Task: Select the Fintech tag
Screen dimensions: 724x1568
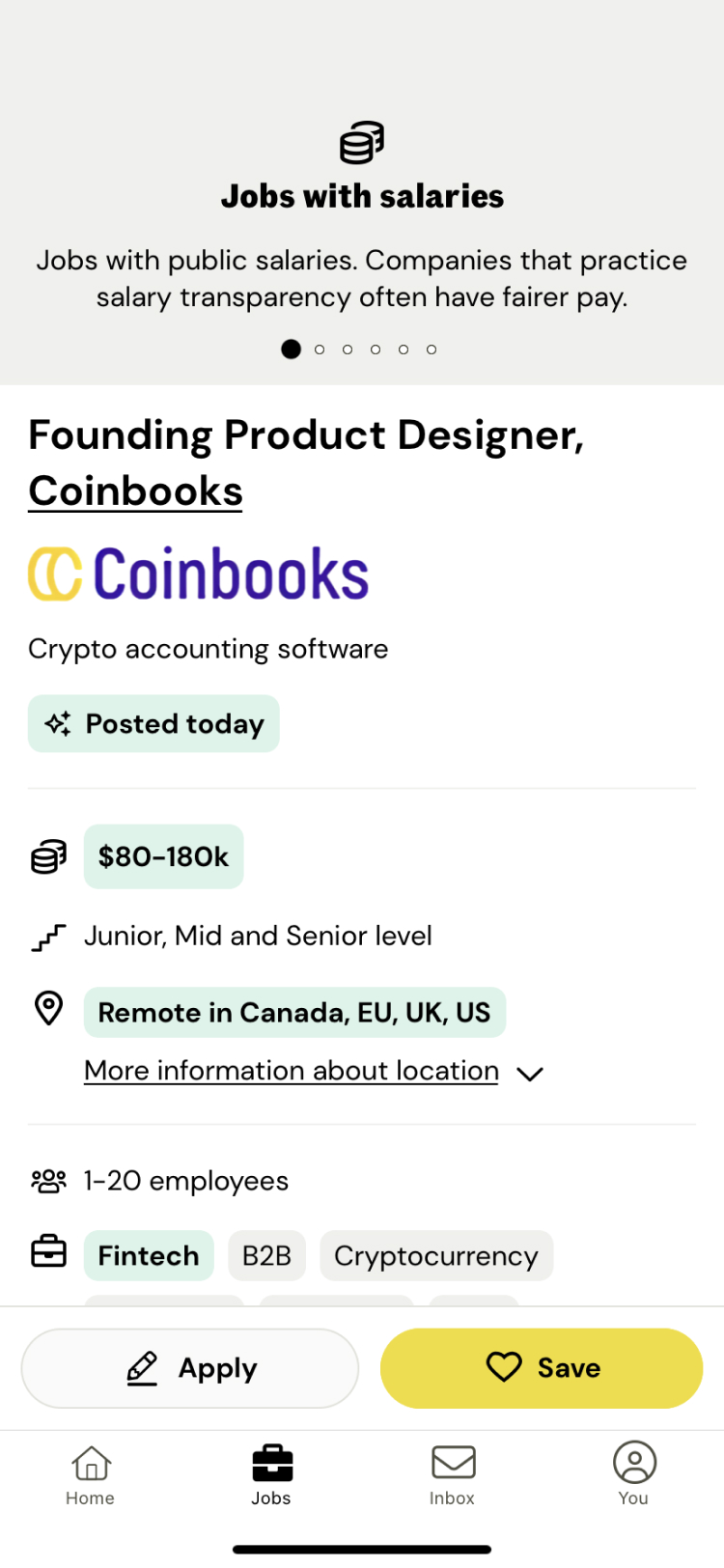Action: (149, 1256)
